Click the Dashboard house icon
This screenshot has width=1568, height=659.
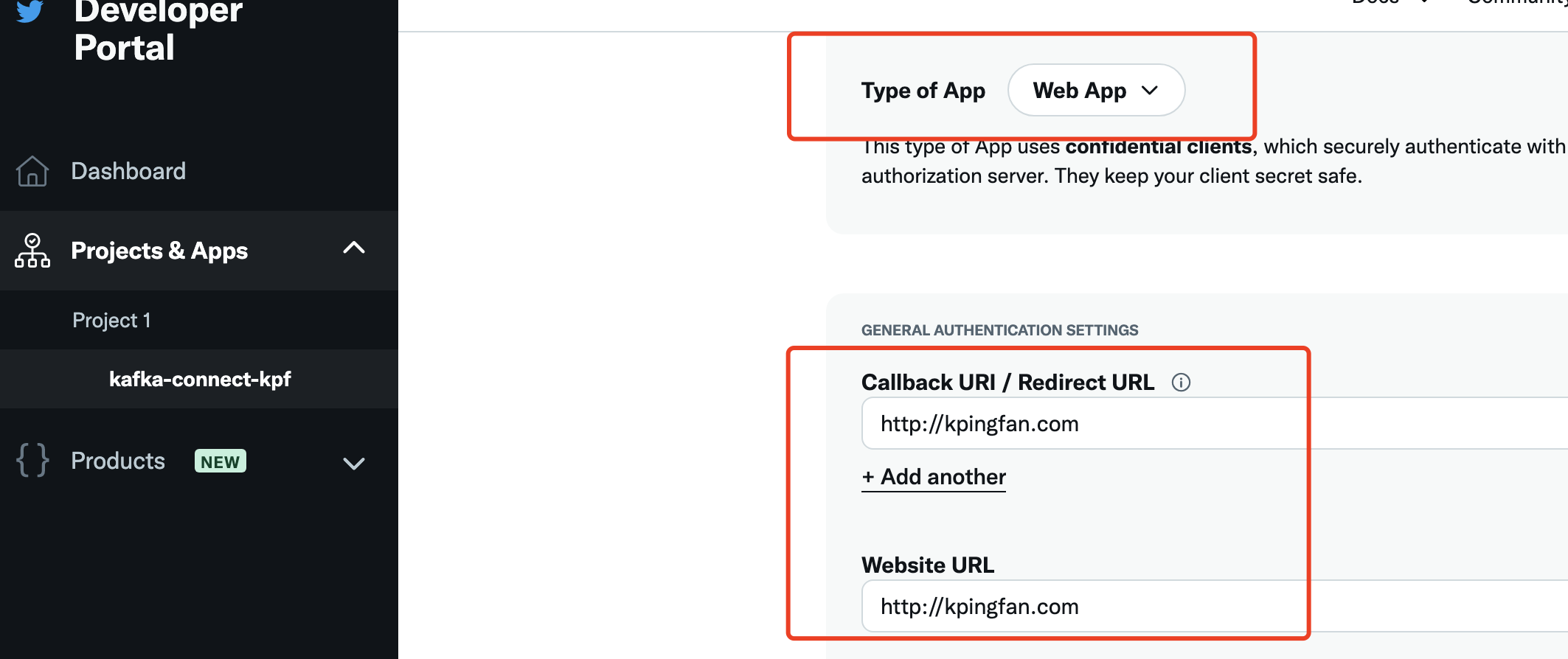[32, 171]
